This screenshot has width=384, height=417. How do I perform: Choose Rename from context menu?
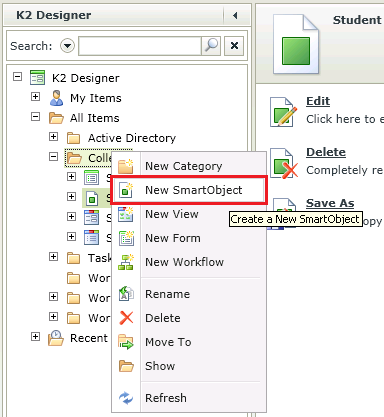[189, 294]
